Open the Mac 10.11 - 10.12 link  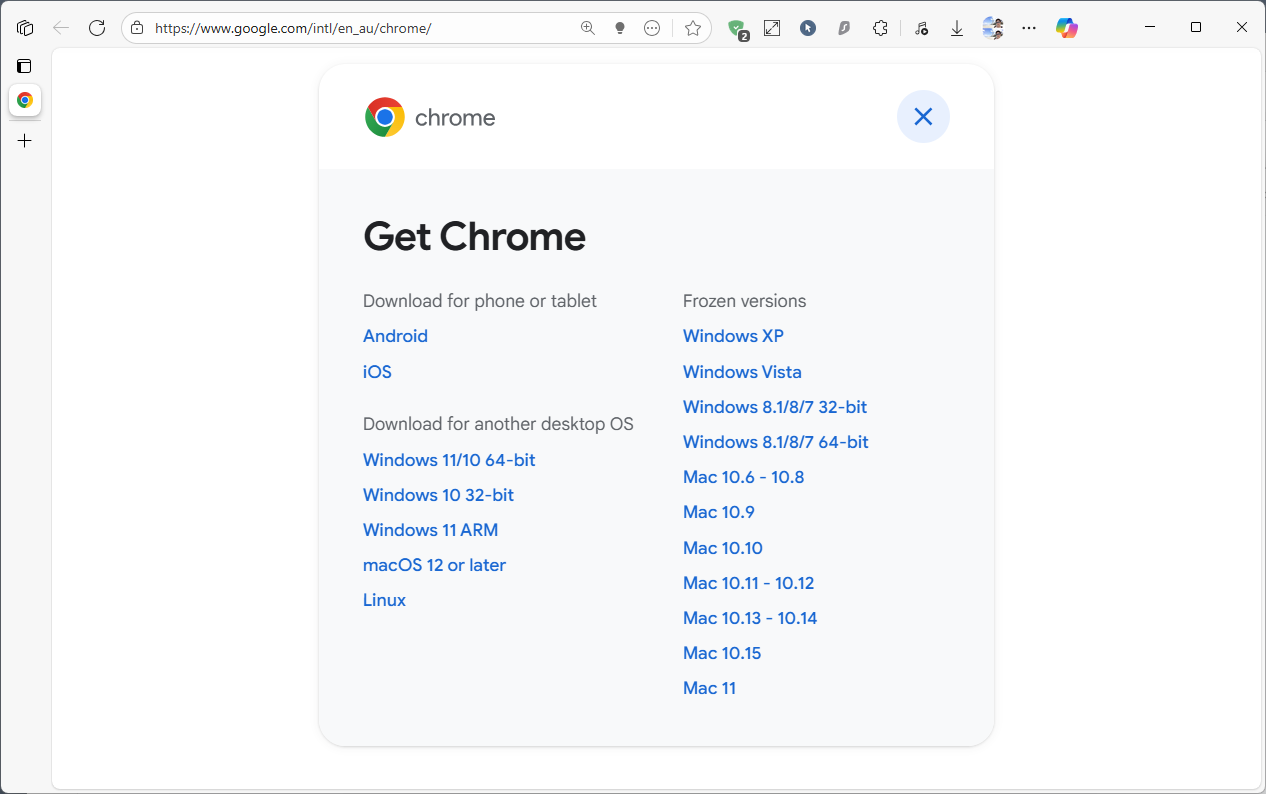748,583
